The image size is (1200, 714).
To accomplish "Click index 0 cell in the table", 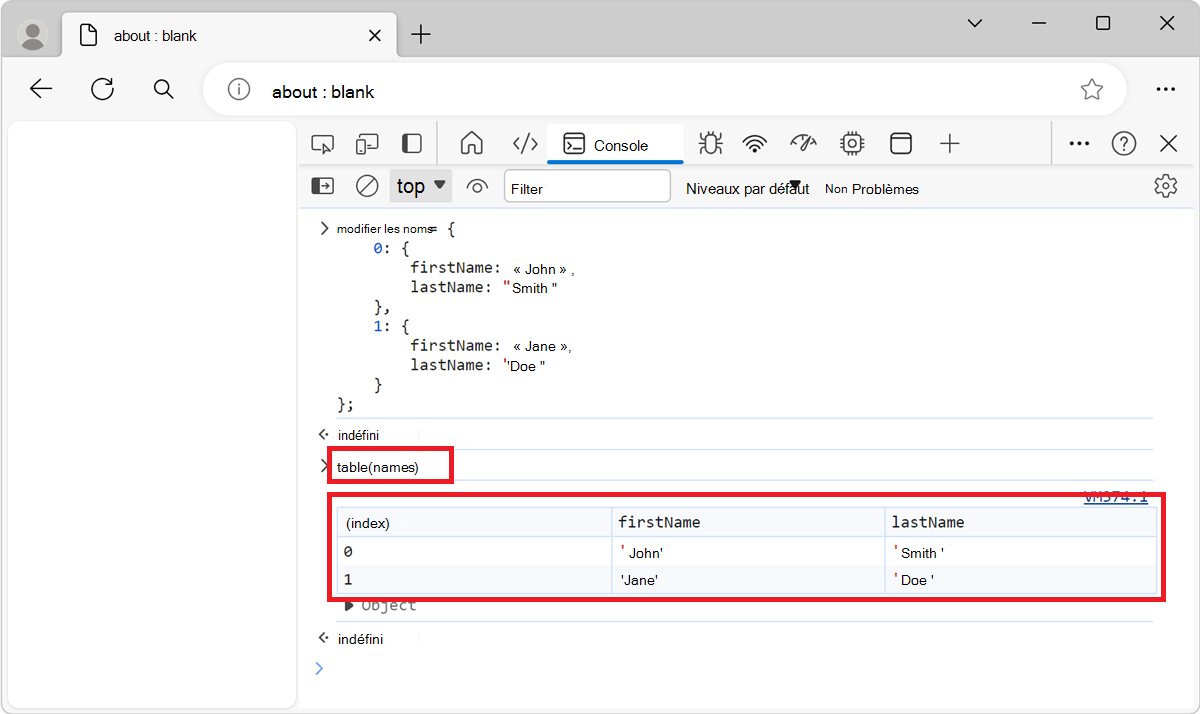I will (x=474, y=552).
